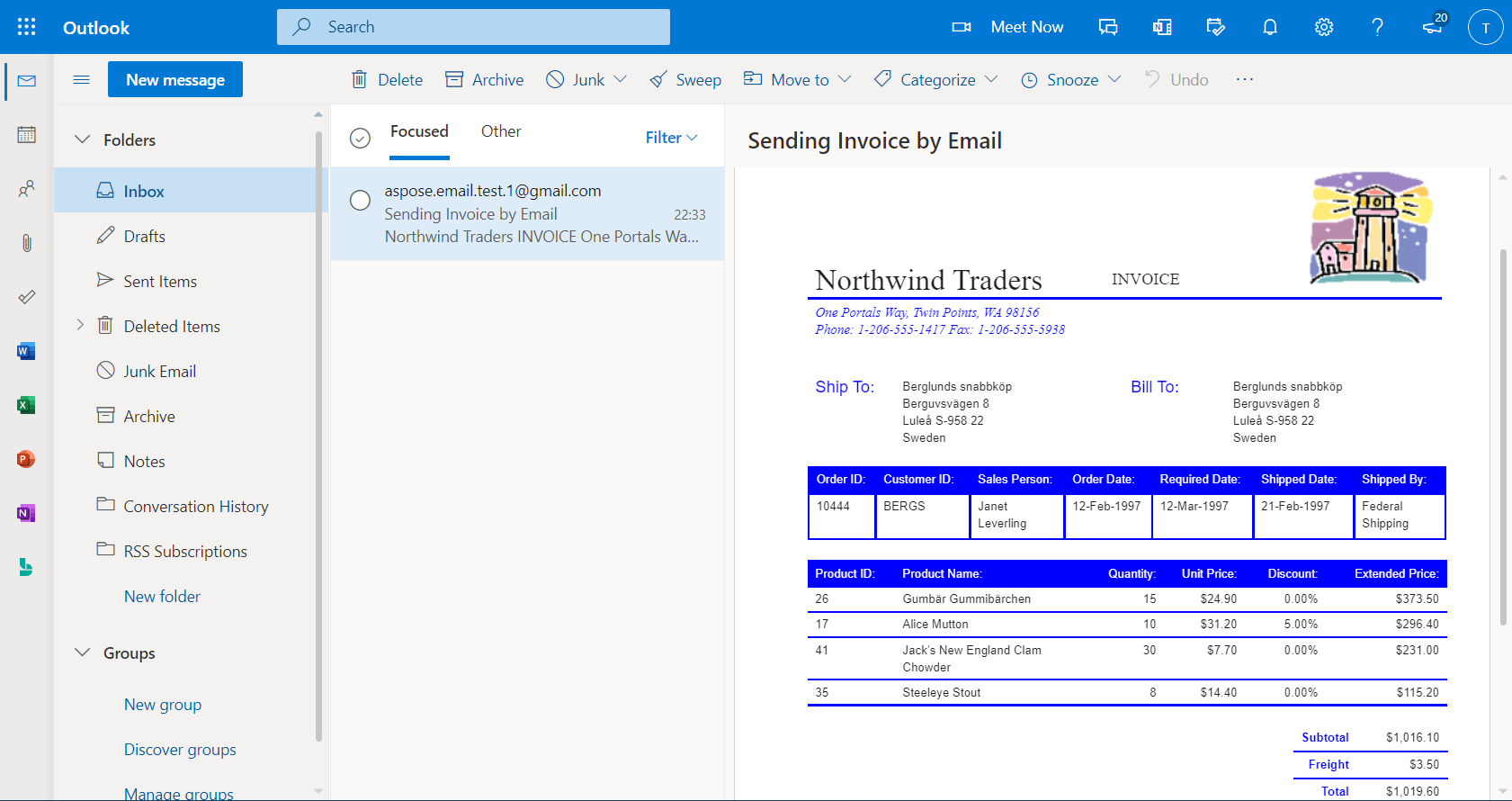Archive the selected message
The image size is (1512, 801).
tap(485, 80)
